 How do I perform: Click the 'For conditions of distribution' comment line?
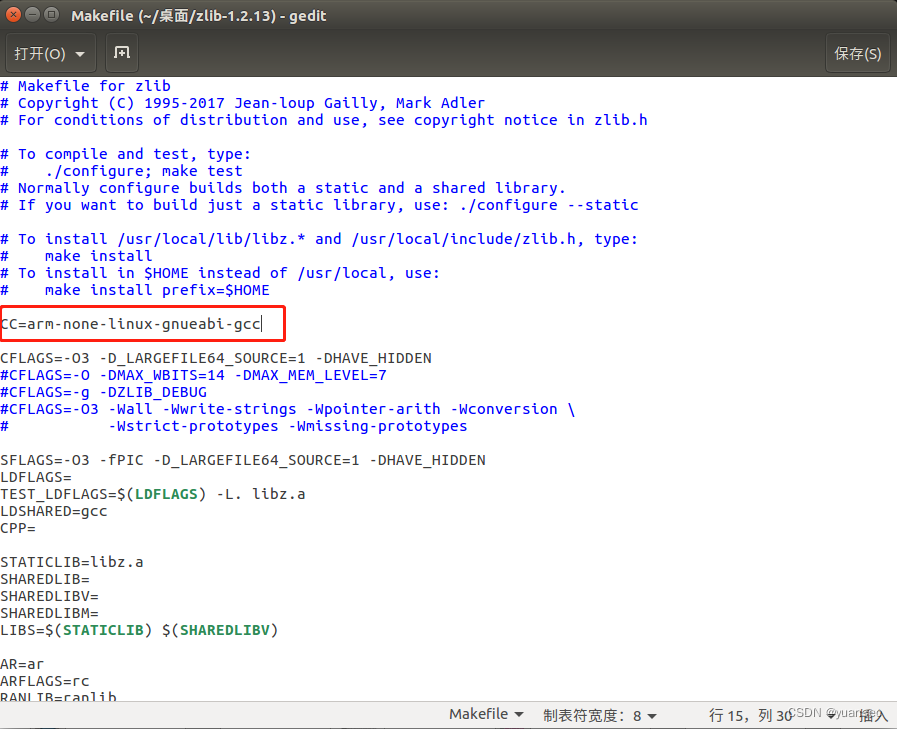[324, 120]
